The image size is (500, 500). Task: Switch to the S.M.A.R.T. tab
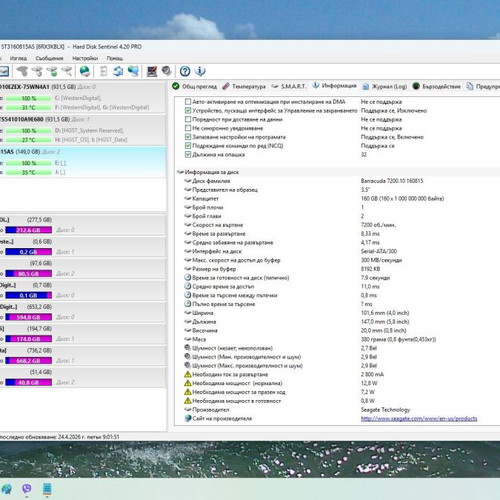pyautogui.click(x=289, y=86)
